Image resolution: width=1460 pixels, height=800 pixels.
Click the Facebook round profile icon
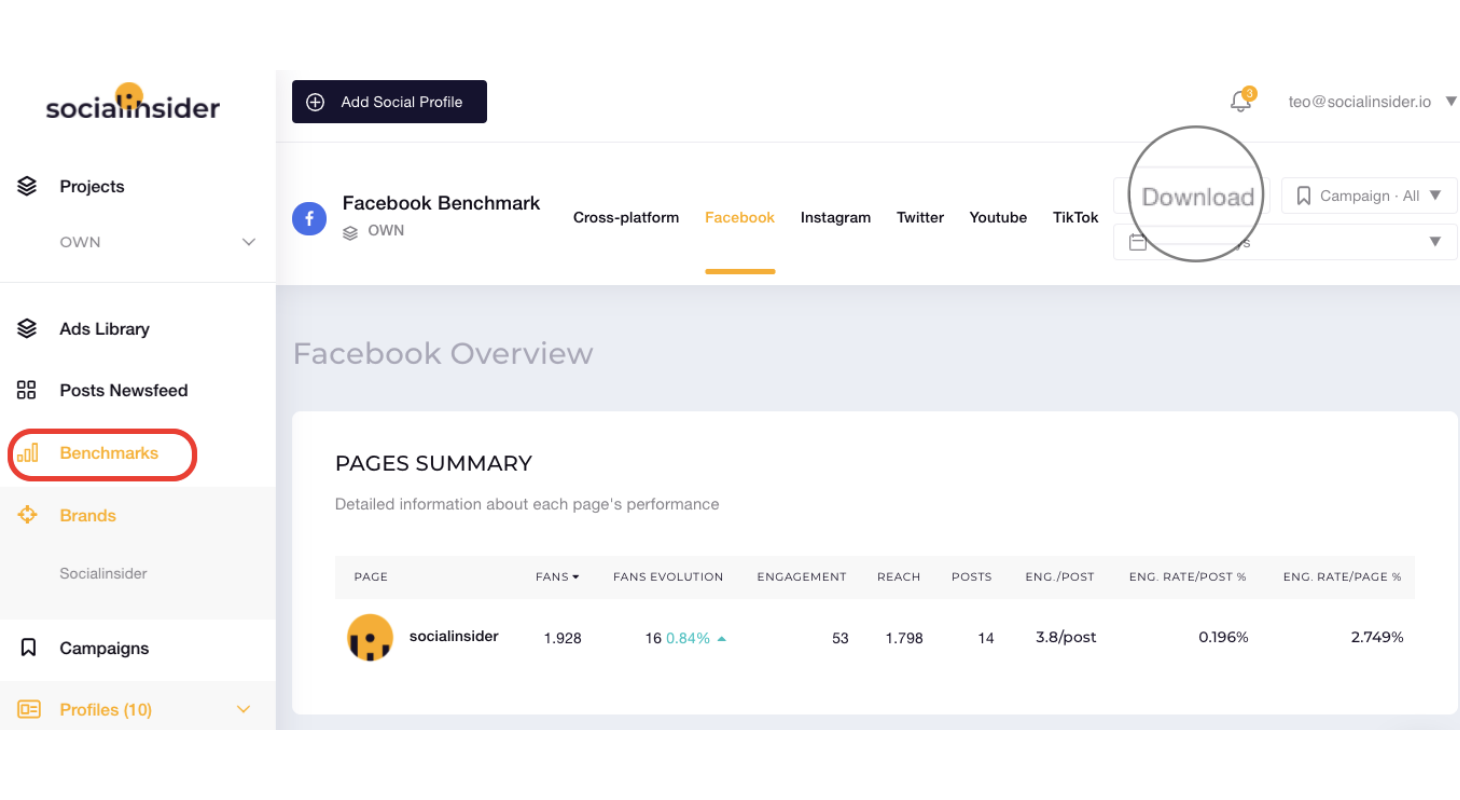click(x=309, y=219)
